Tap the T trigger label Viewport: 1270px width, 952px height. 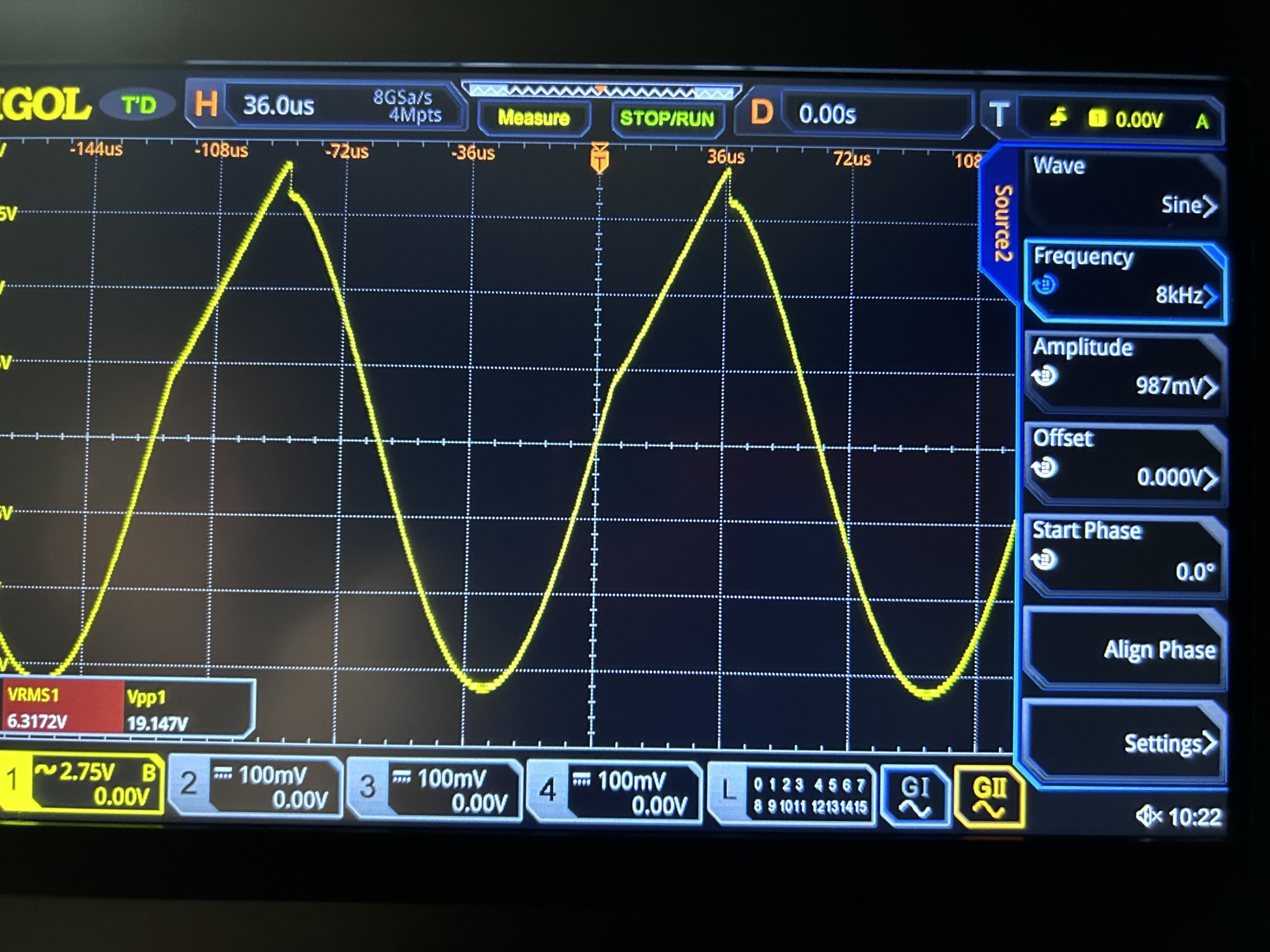pos(998,116)
